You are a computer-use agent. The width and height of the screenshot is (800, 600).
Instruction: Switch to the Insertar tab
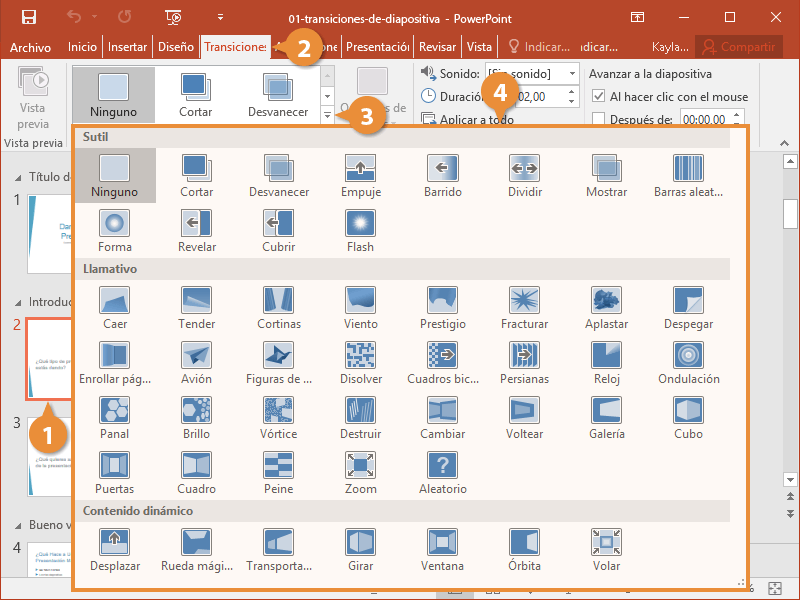(127, 47)
